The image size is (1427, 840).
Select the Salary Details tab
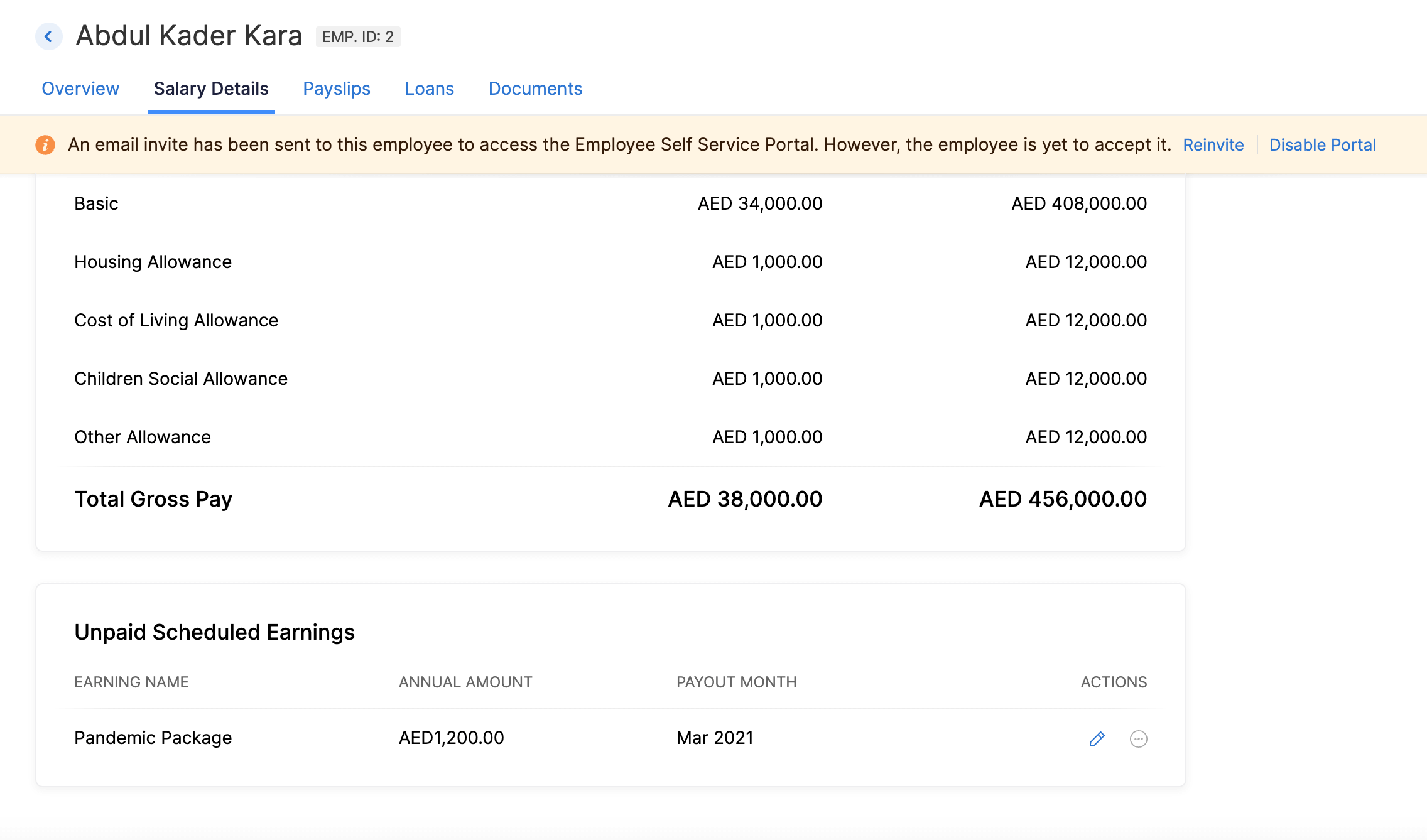211,89
